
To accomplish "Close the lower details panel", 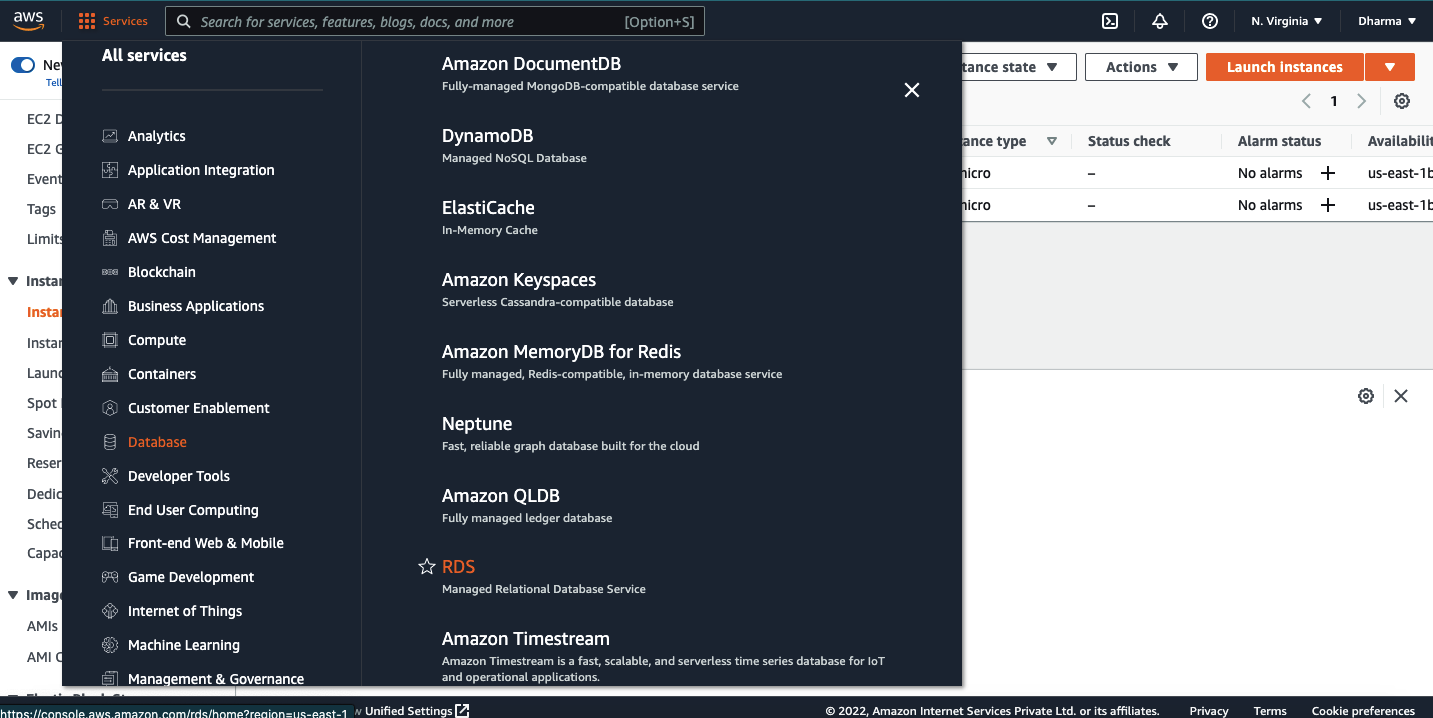I will [x=1401, y=396].
